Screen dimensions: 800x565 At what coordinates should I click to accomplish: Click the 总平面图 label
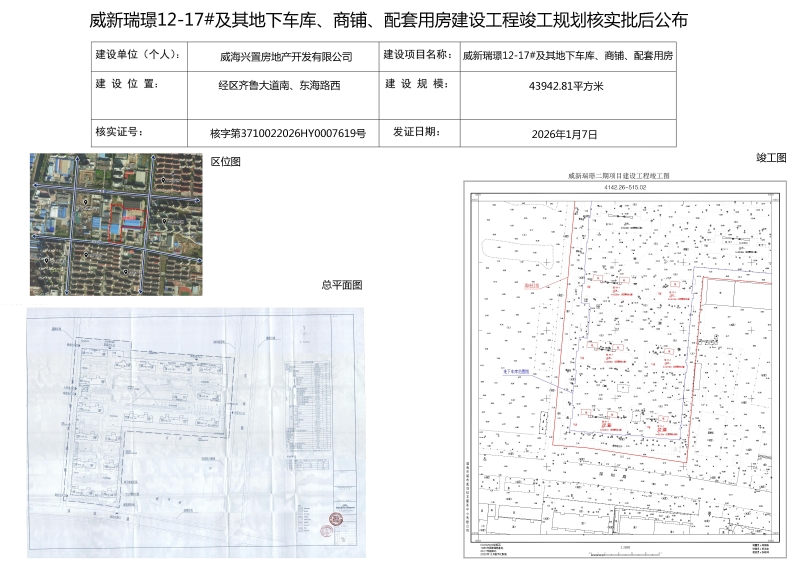341,285
